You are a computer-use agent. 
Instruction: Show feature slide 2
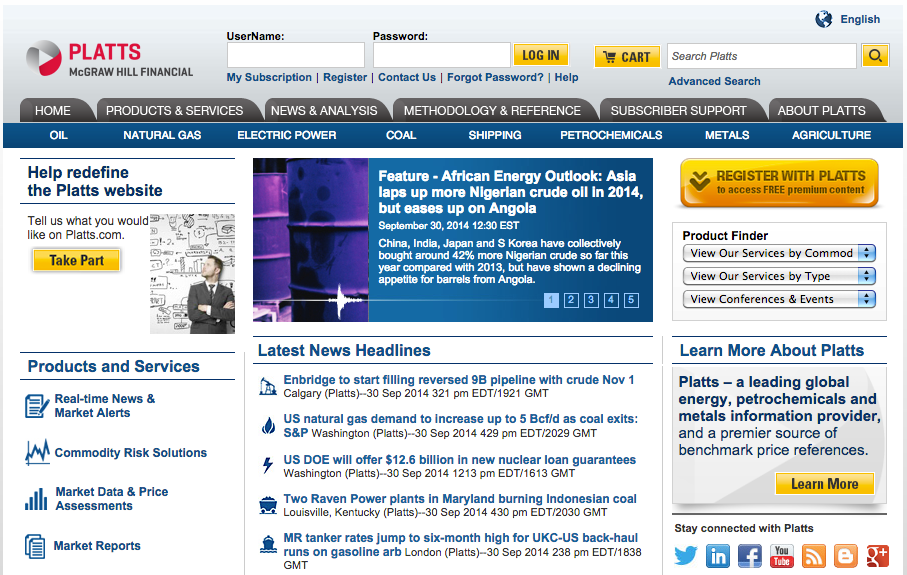pos(571,300)
